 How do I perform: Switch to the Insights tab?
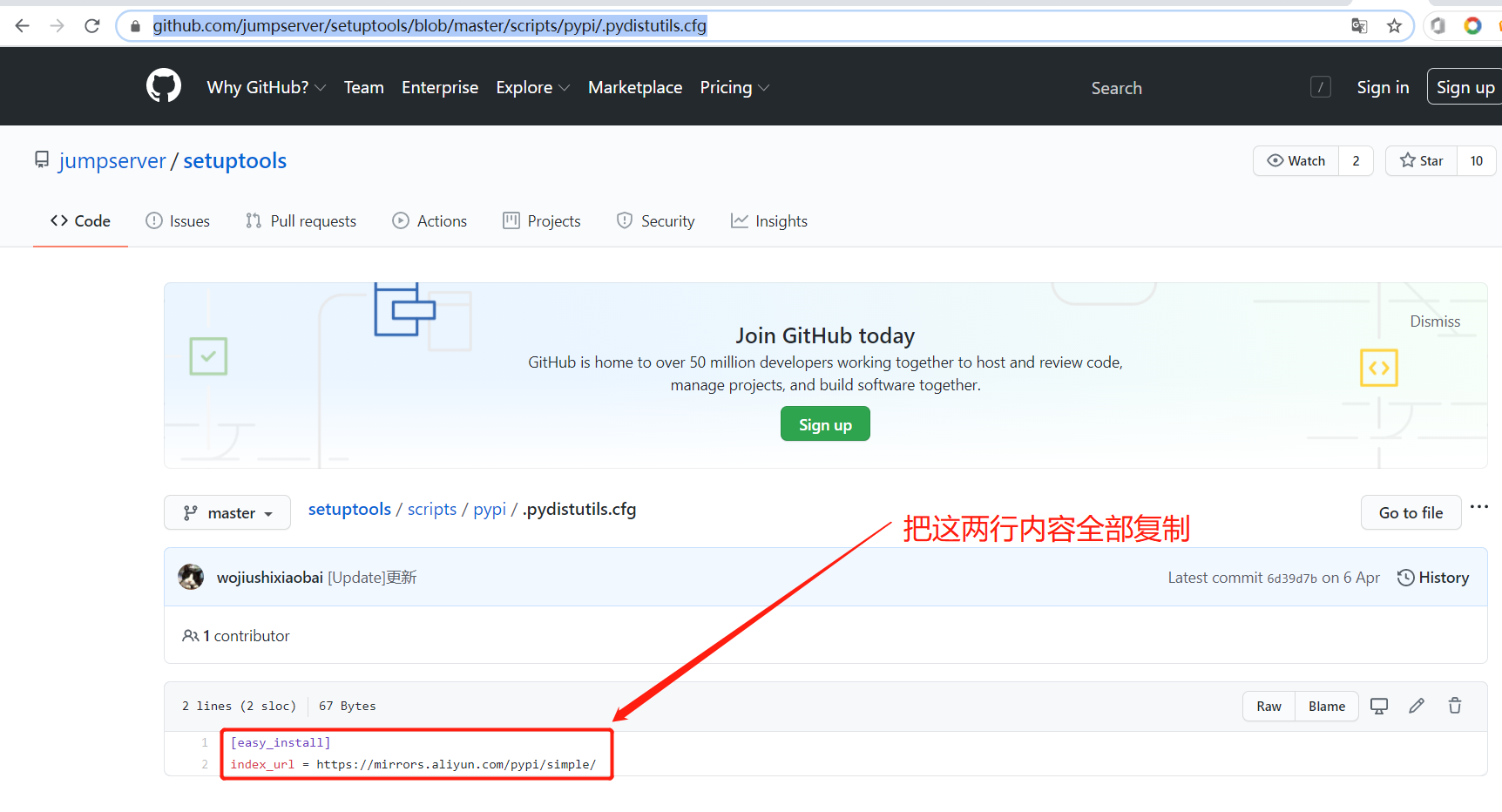tap(769, 221)
